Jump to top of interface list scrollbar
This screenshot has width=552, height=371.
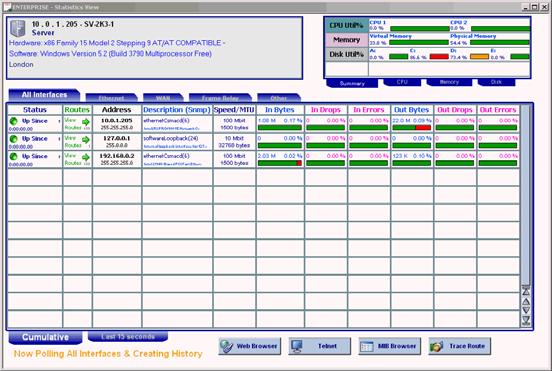[526, 291]
